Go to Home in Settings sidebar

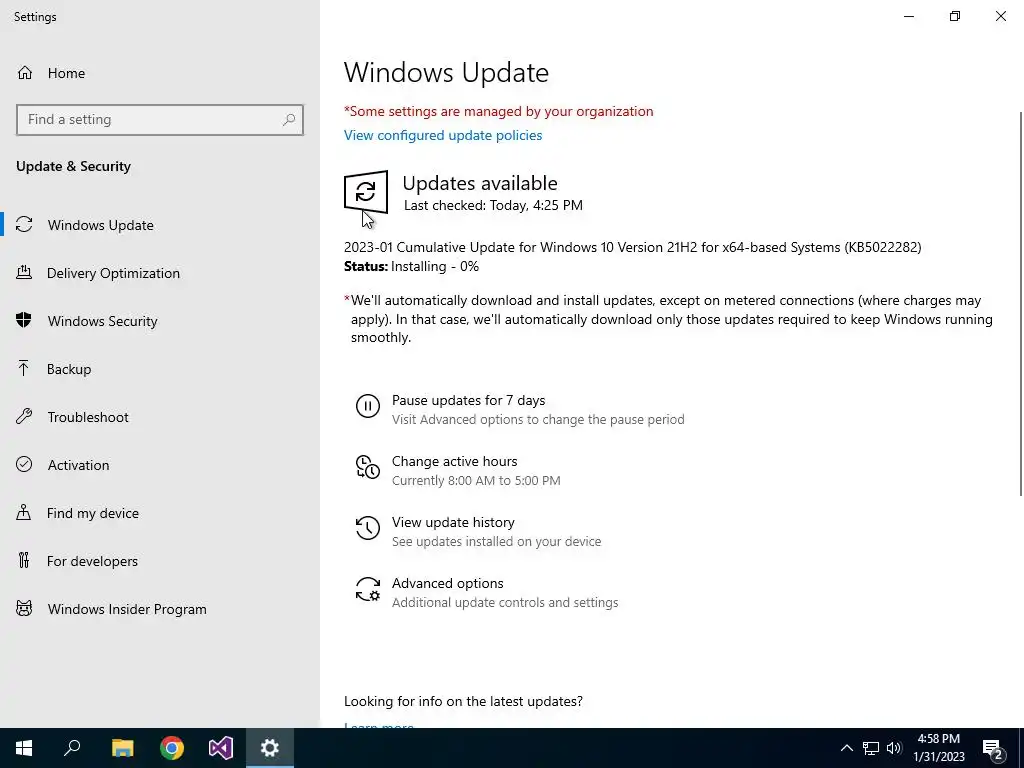pyautogui.click(x=160, y=73)
